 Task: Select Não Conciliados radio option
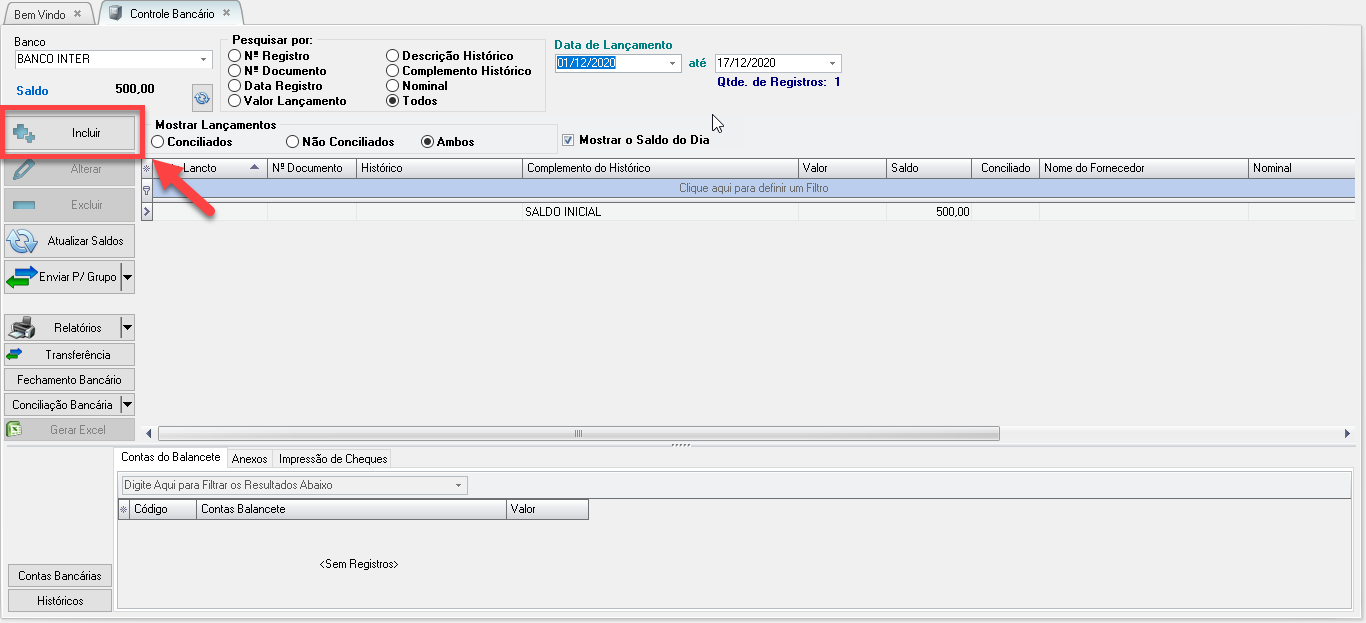(293, 142)
